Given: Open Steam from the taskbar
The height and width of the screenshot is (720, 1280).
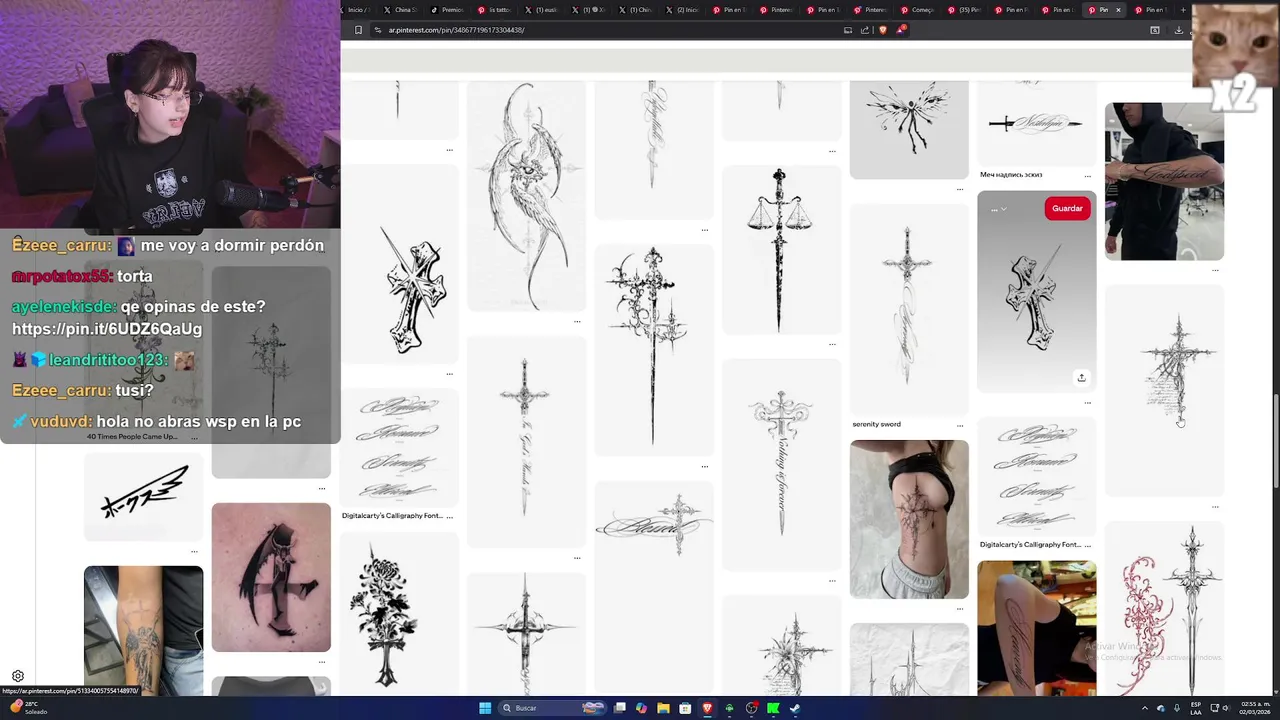Looking at the screenshot, I should [x=795, y=708].
